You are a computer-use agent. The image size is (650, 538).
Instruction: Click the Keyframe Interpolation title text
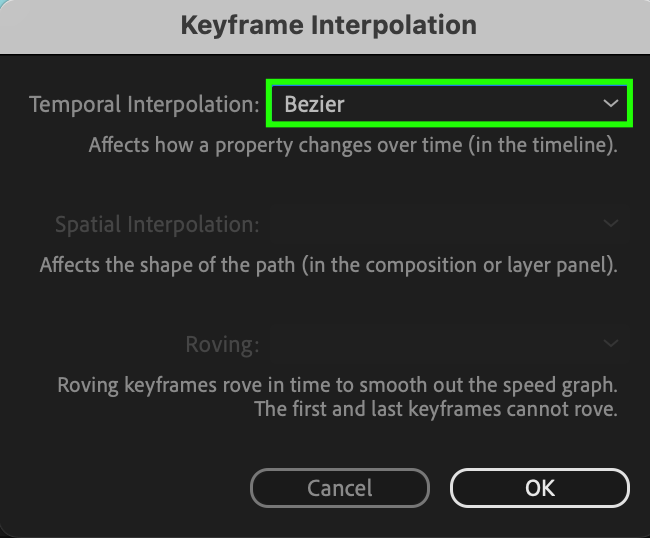[x=329, y=24]
